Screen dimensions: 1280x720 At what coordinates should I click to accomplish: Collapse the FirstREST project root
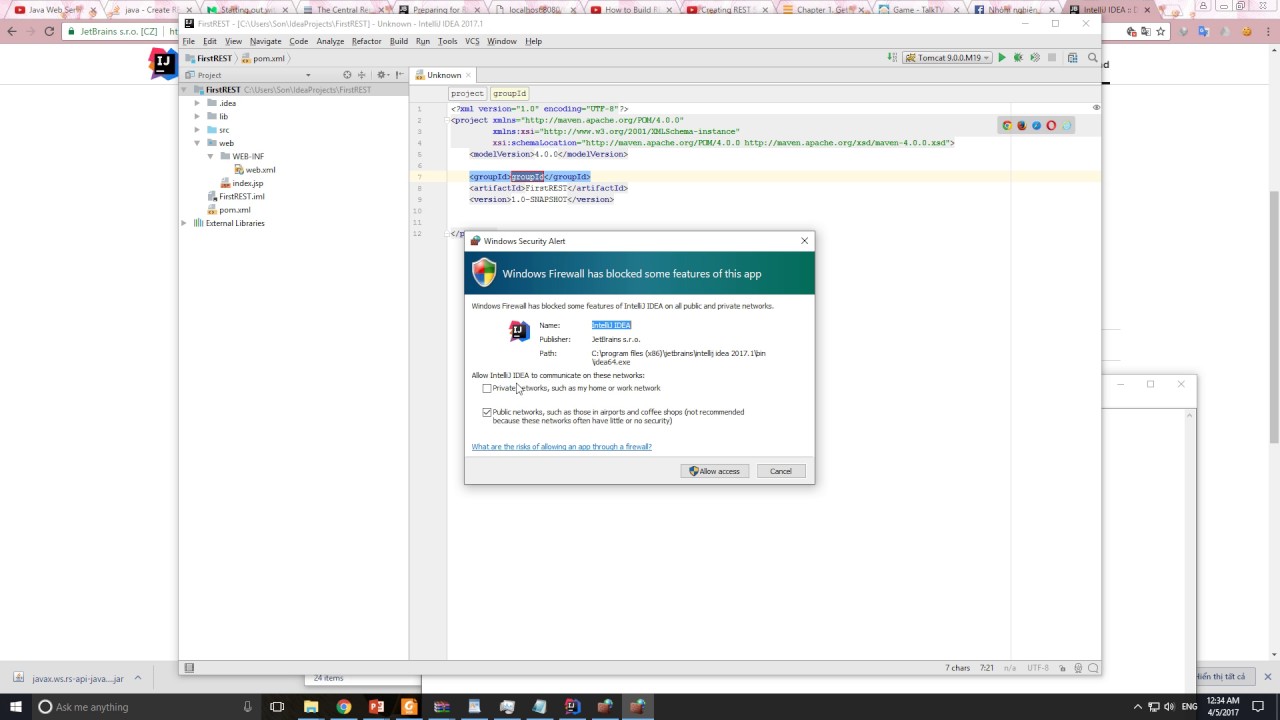coord(185,90)
